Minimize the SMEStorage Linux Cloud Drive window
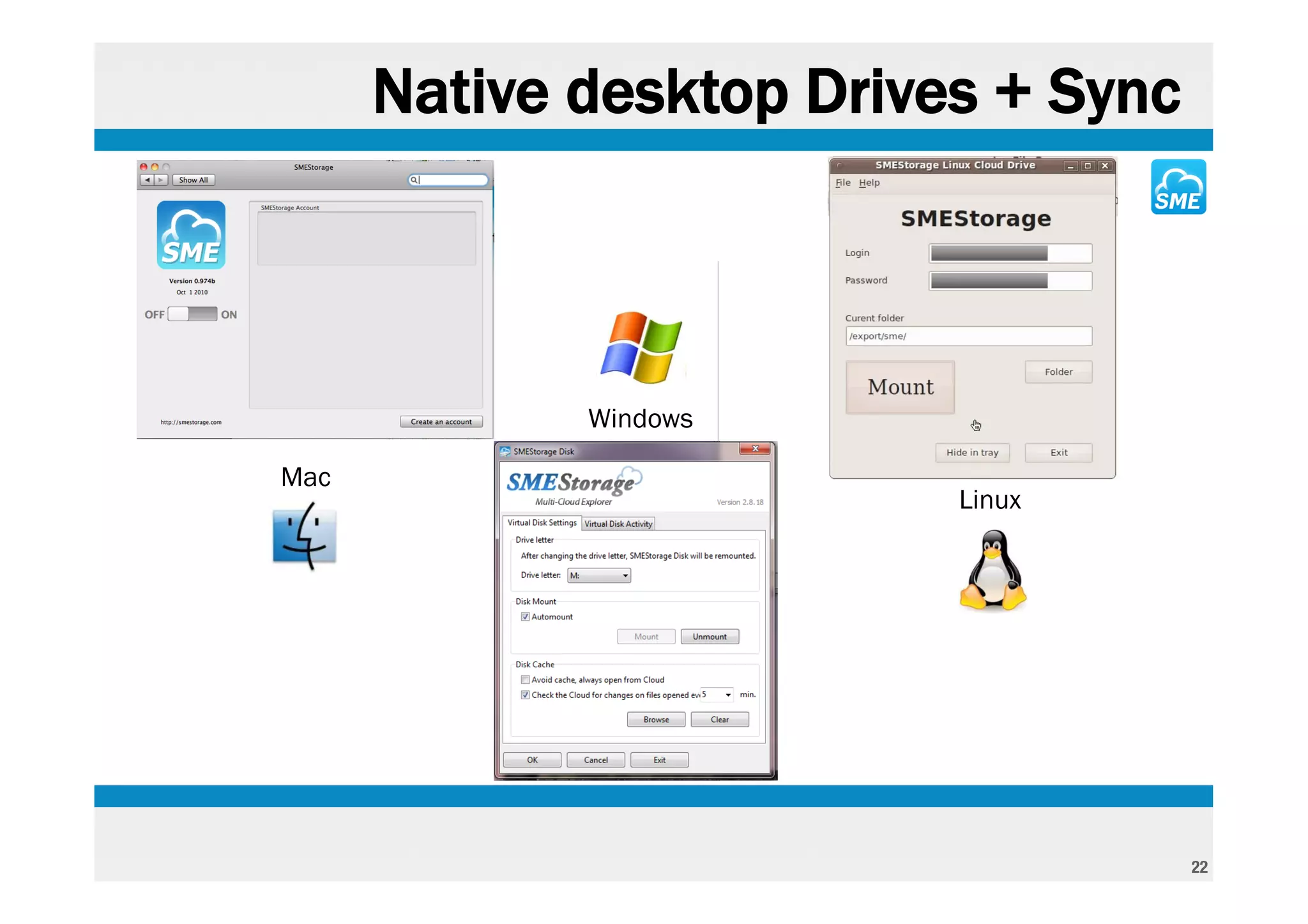The width and height of the screenshot is (1308, 924). [x=1070, y=165]
